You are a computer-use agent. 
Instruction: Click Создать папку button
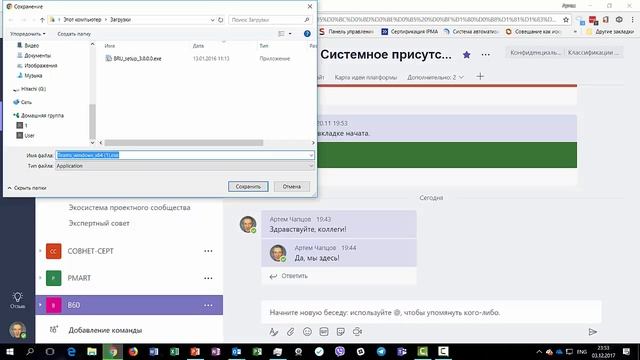74,34
